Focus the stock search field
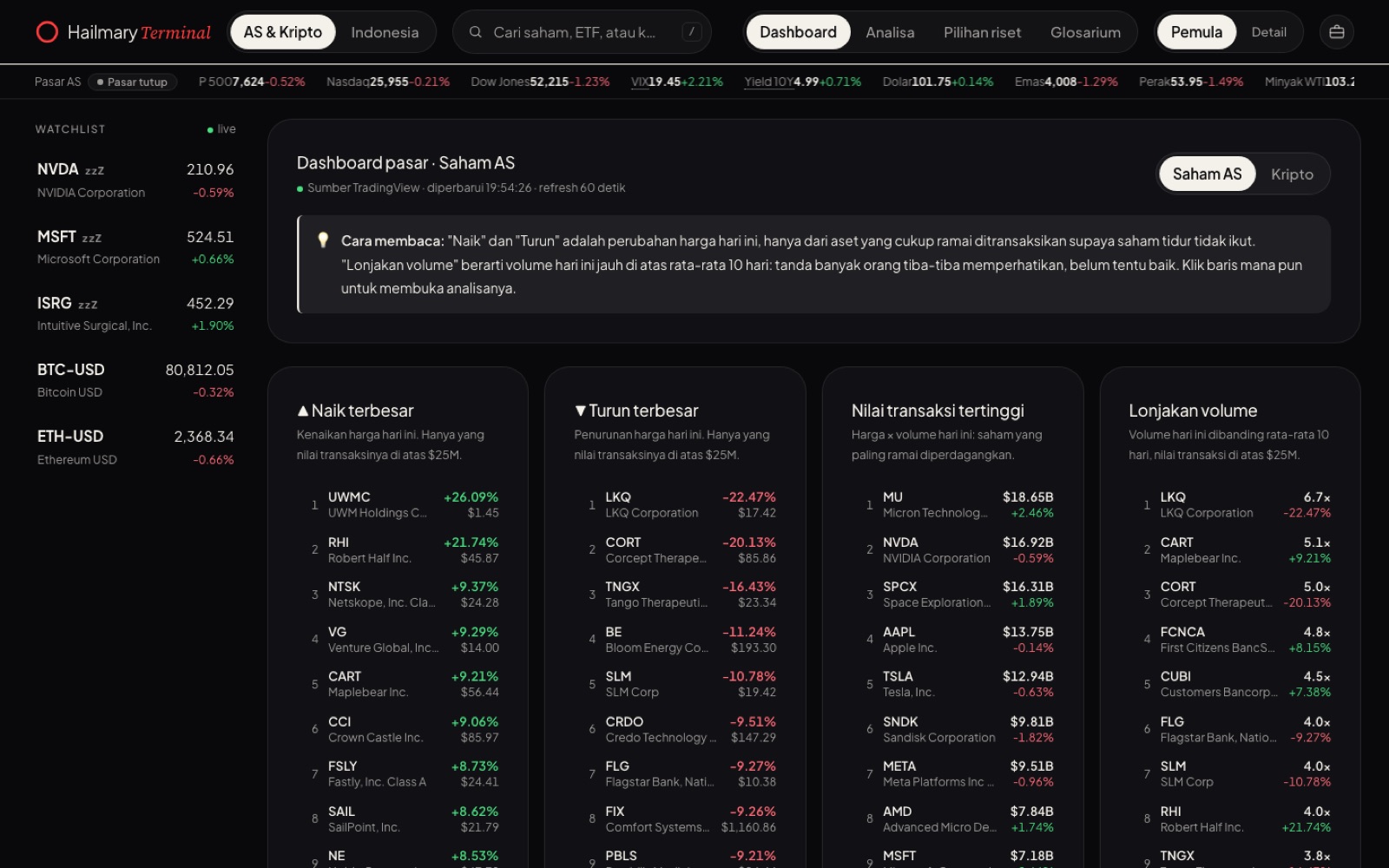Screen dimensions: 1389x868 point(582,32)
